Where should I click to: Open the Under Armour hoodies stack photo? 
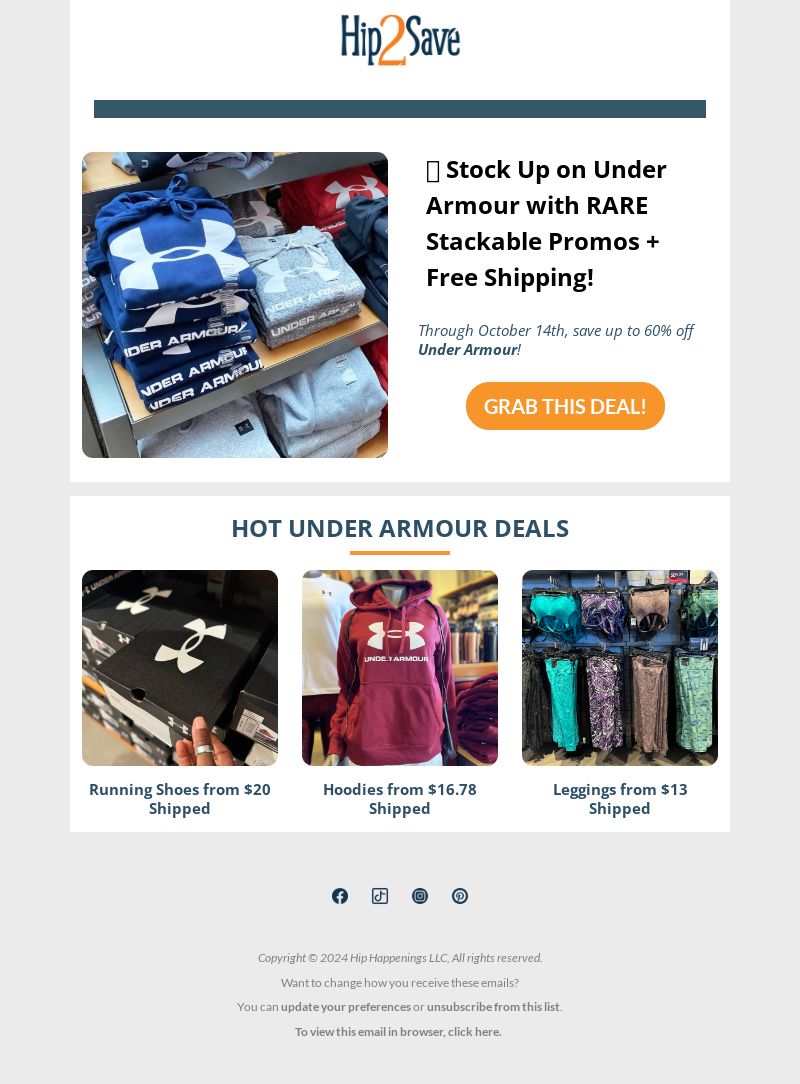tap(234, 305)
